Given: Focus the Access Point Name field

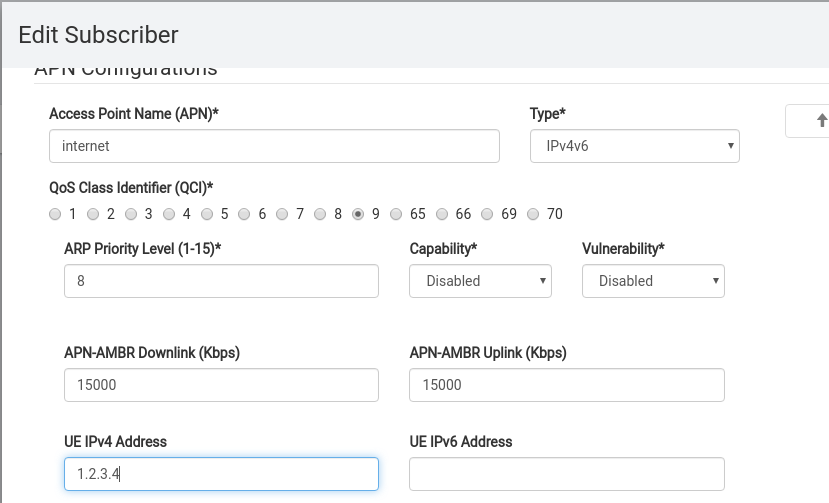Looking at the screenshot, I should [x=274, y=146].
